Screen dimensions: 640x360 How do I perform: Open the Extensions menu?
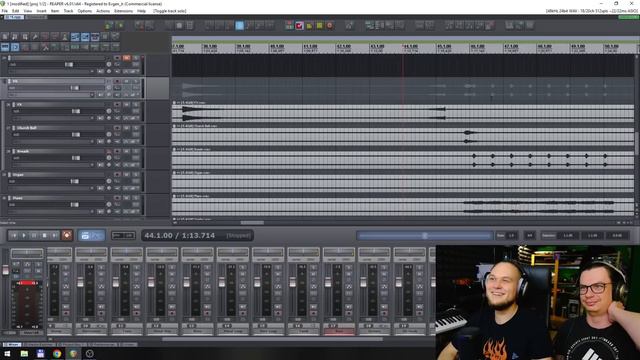click(123, 11)
